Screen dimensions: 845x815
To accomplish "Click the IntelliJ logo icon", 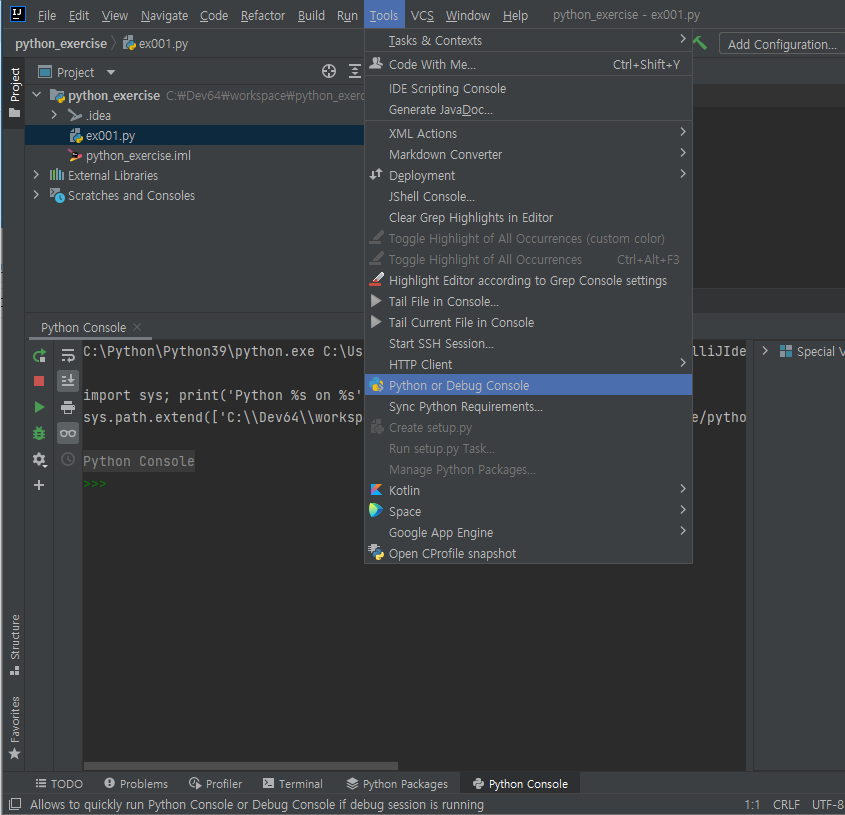I will (x=18, y=14).
